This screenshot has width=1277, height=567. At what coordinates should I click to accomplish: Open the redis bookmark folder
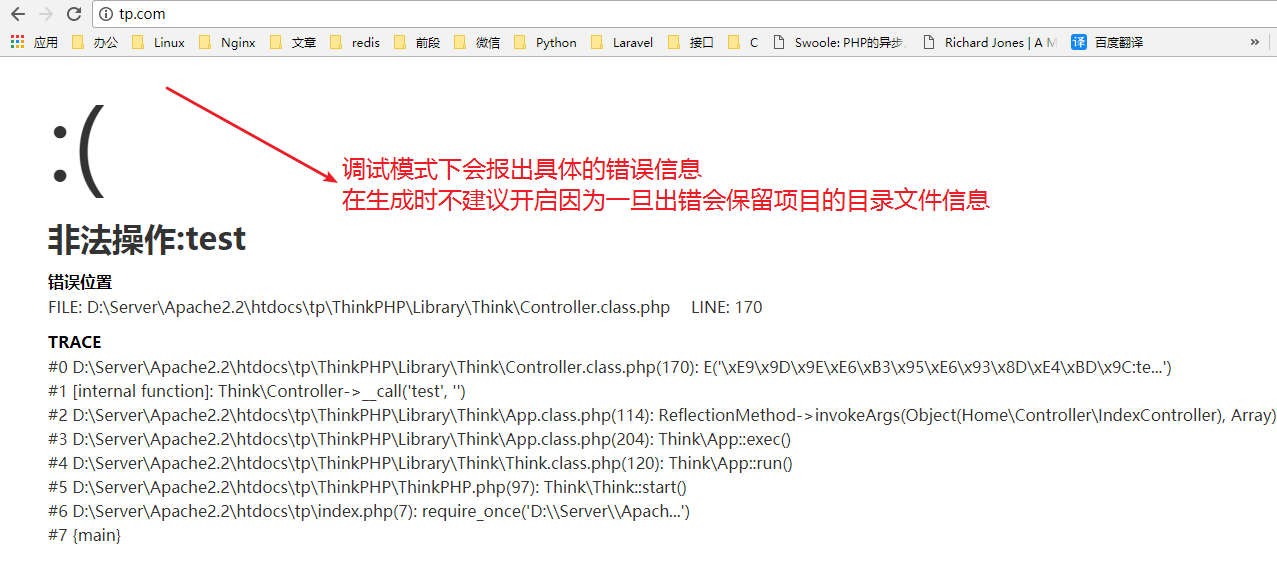[x=355, y=42]
